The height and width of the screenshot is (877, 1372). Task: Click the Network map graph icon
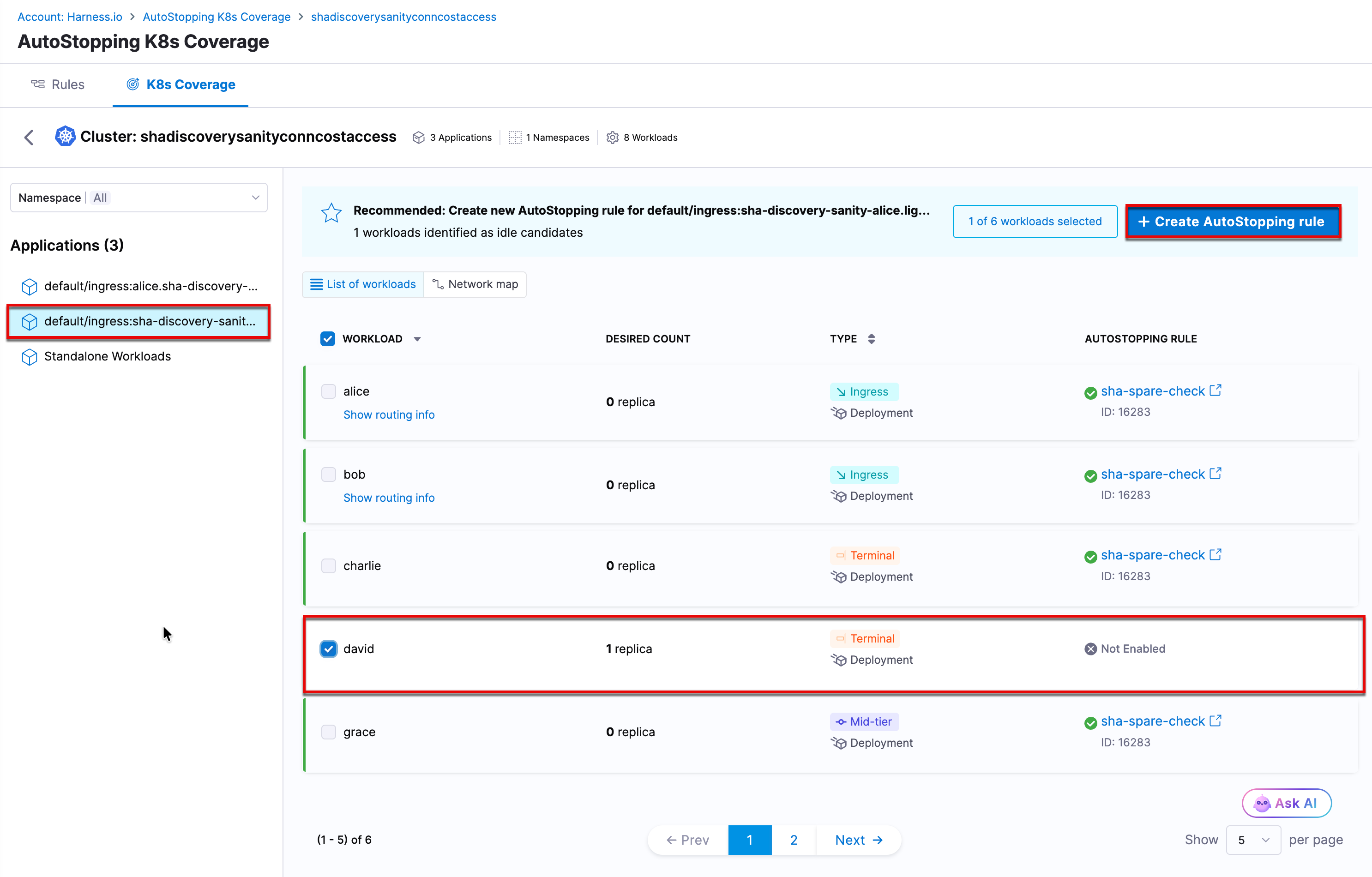point(438,284)
